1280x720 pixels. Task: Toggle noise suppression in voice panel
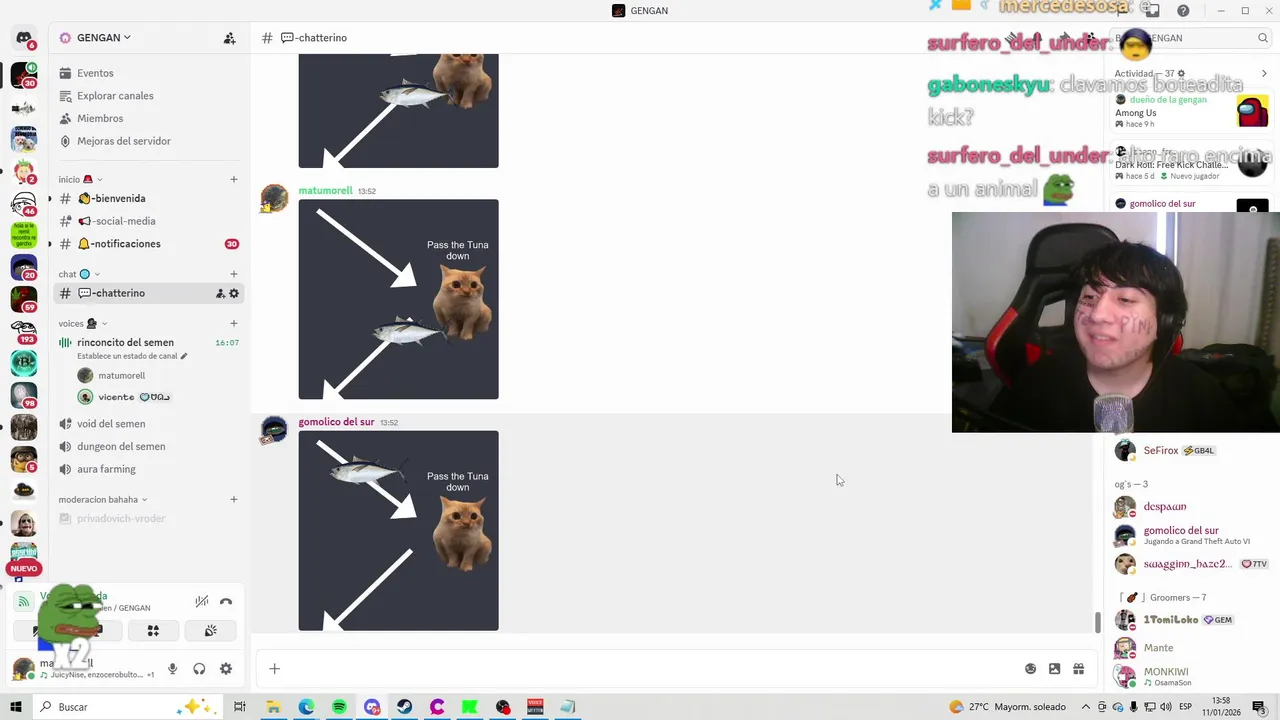tap(202, 601)
